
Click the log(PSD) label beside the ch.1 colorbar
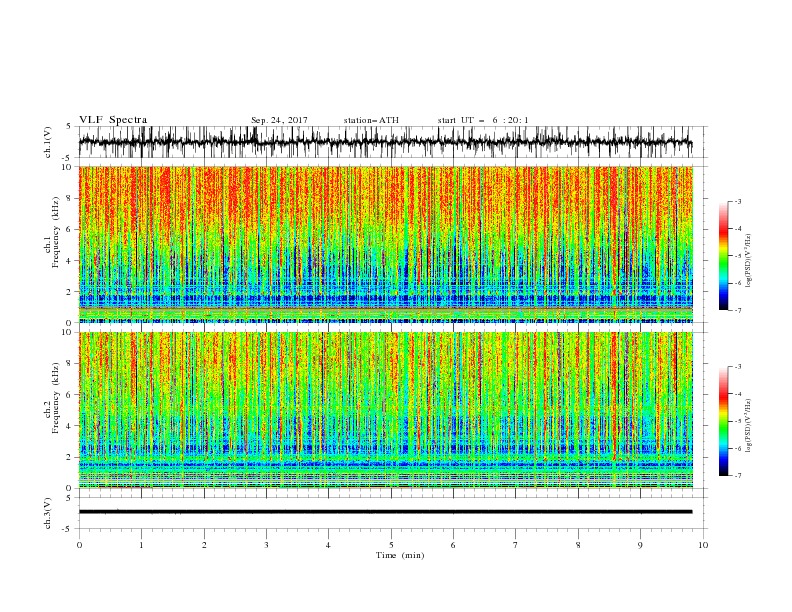tap(749, 261)
